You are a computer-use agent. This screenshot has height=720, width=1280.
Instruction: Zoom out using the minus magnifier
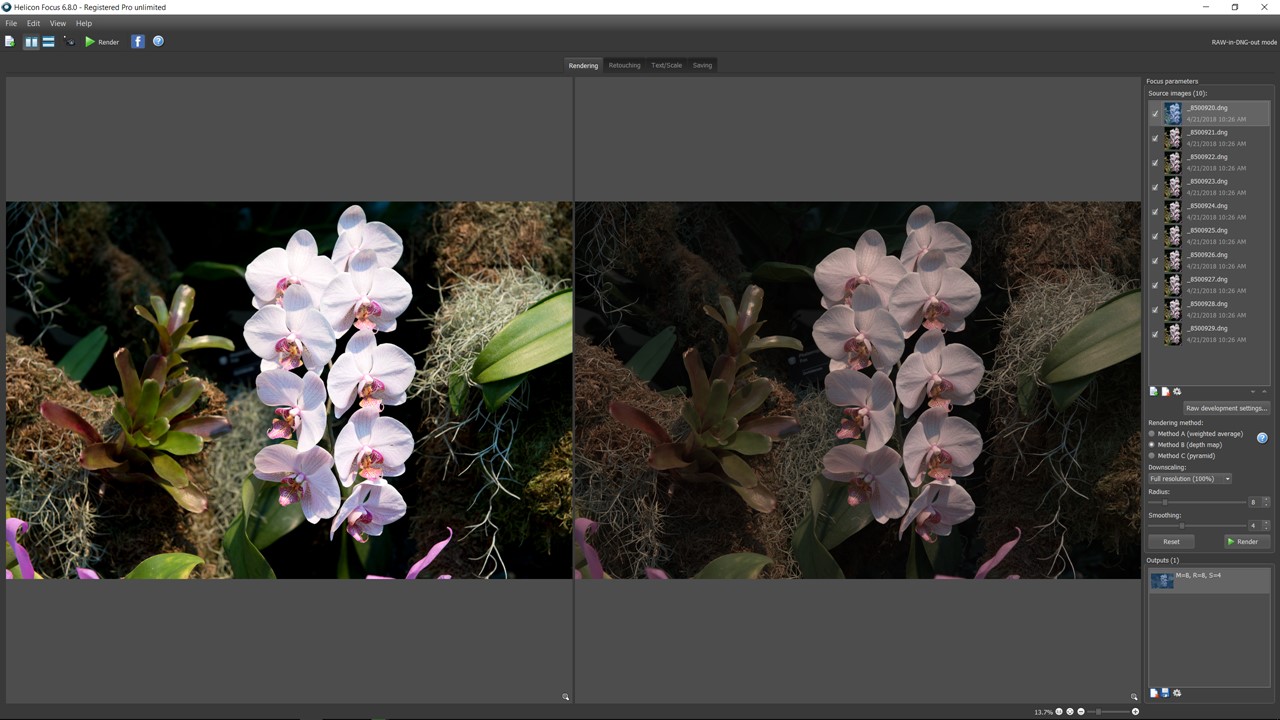point(1081,712)
